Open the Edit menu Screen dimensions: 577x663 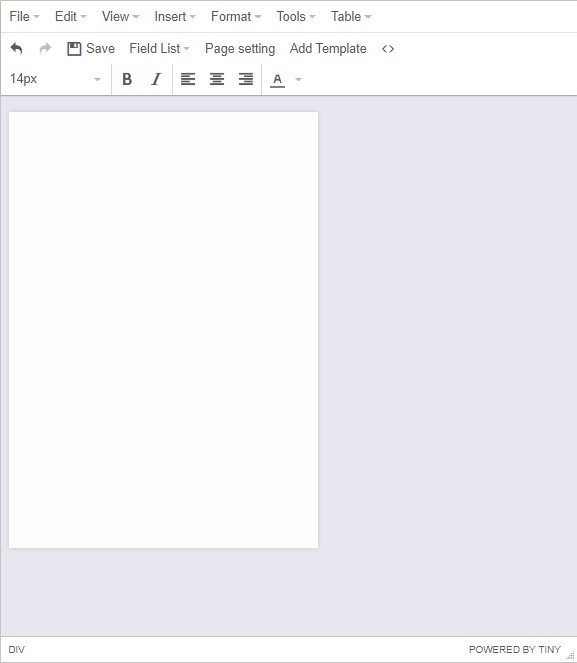pyautogui.click(x=71, y=16)
